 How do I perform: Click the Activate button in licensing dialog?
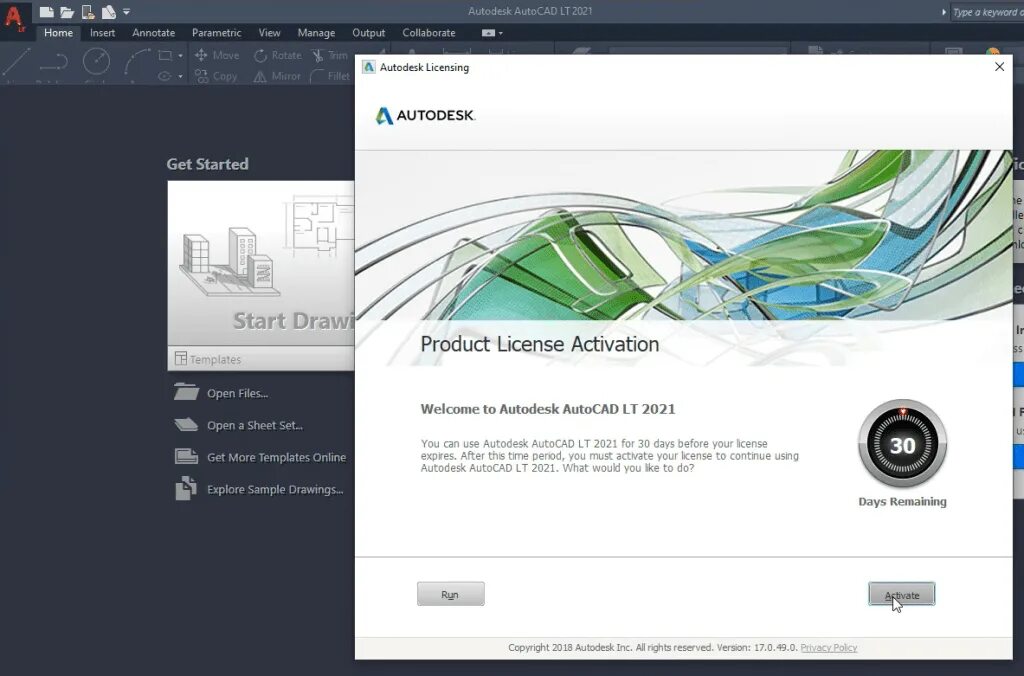click(x=902, y=594)
